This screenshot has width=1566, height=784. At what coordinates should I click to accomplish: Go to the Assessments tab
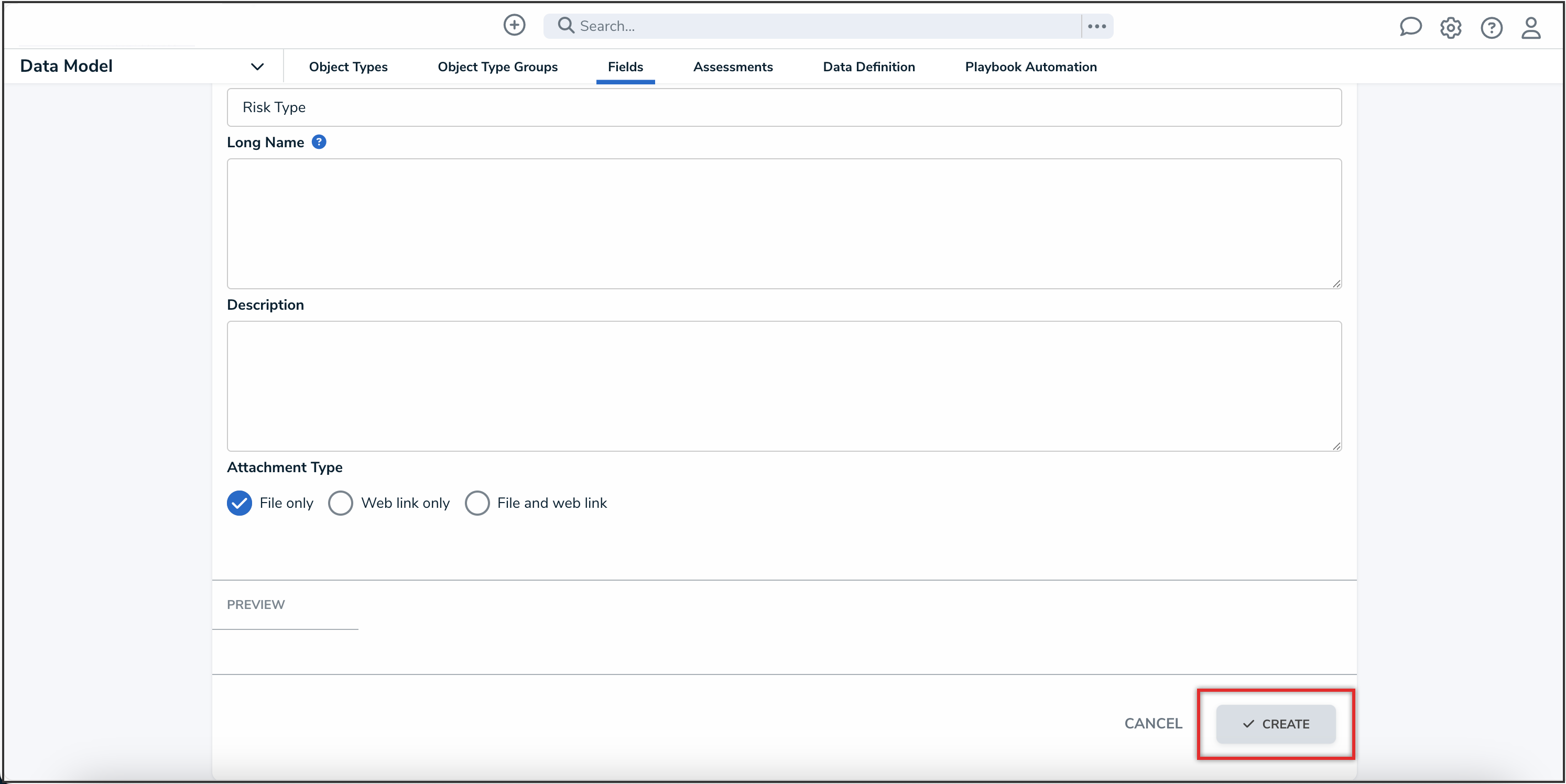point(733,67)
